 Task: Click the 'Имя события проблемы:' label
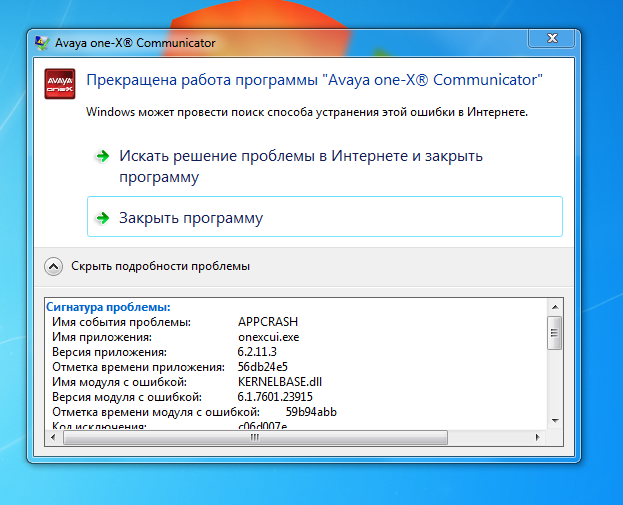[x=122, y=322]
